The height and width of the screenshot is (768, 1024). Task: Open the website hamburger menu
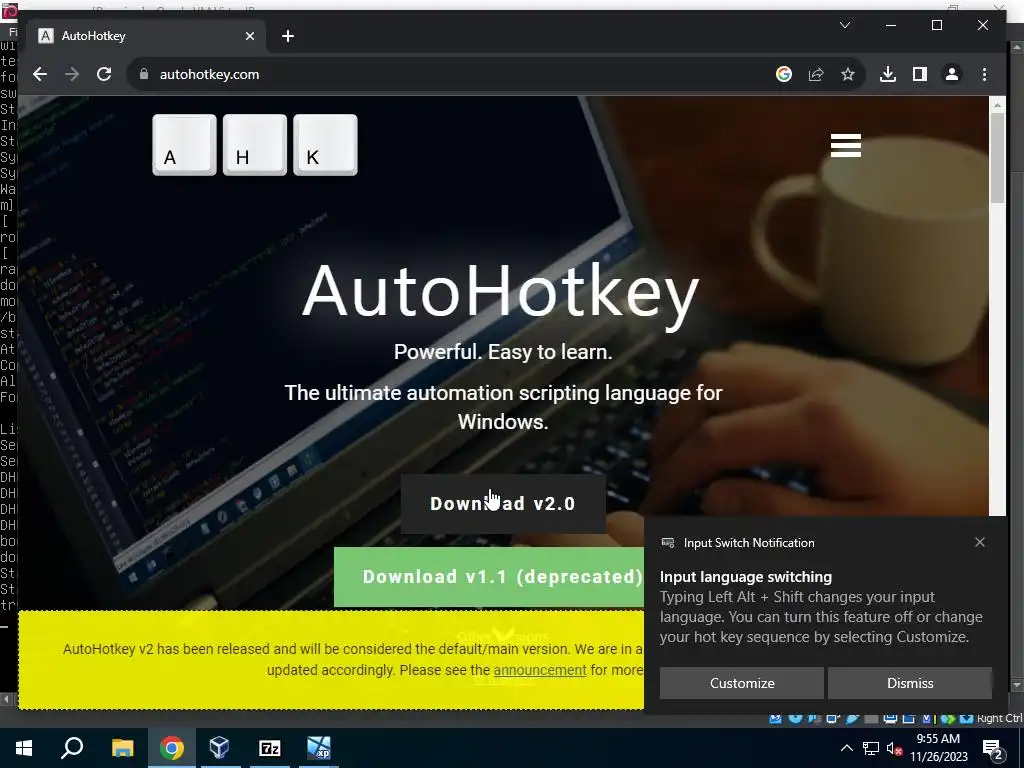(x=846, y=145)
